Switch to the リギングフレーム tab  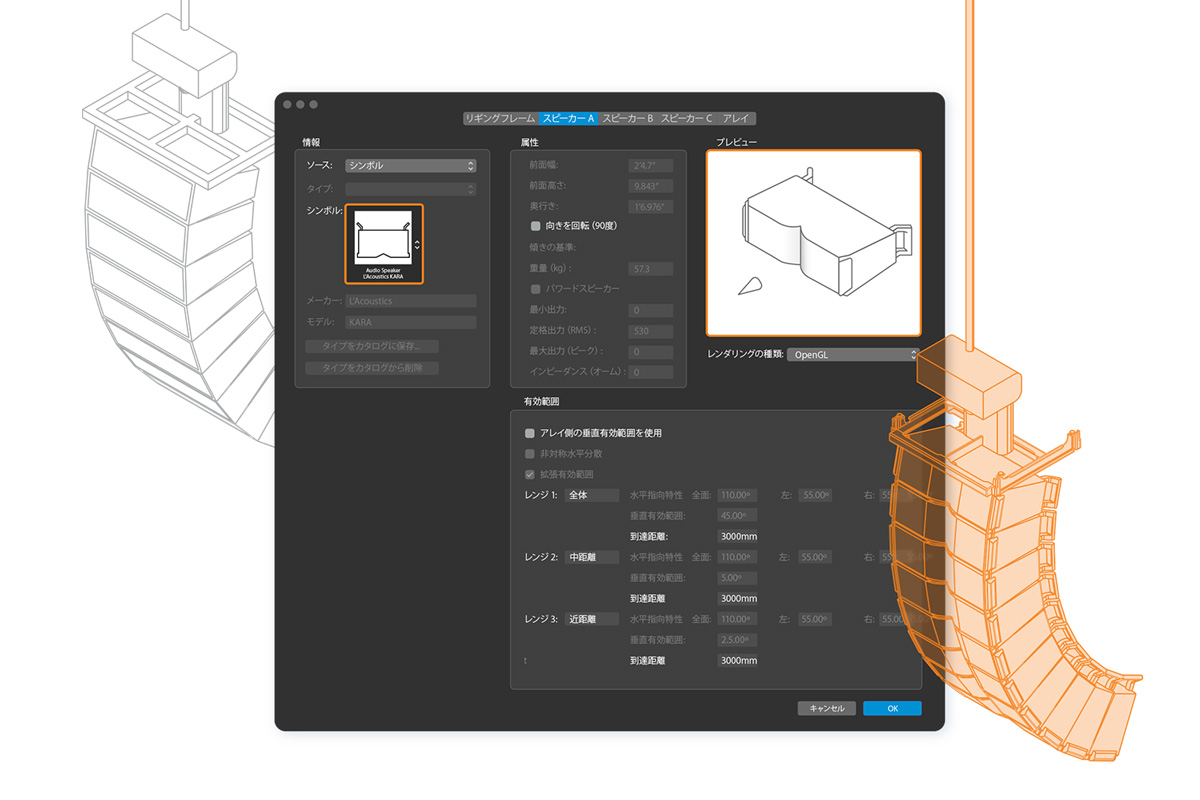coord(500,118)
